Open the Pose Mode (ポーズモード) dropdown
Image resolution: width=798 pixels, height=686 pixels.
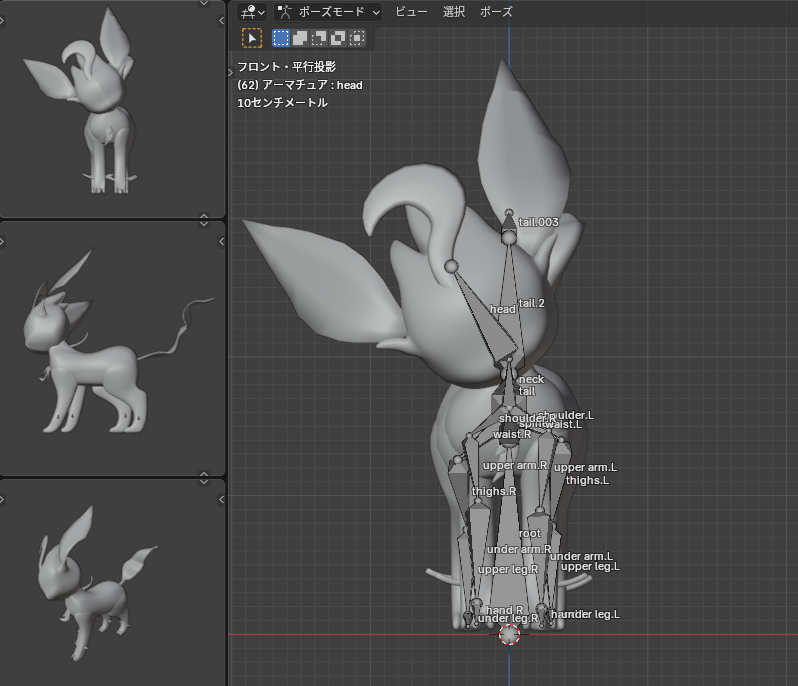(328, 12)
